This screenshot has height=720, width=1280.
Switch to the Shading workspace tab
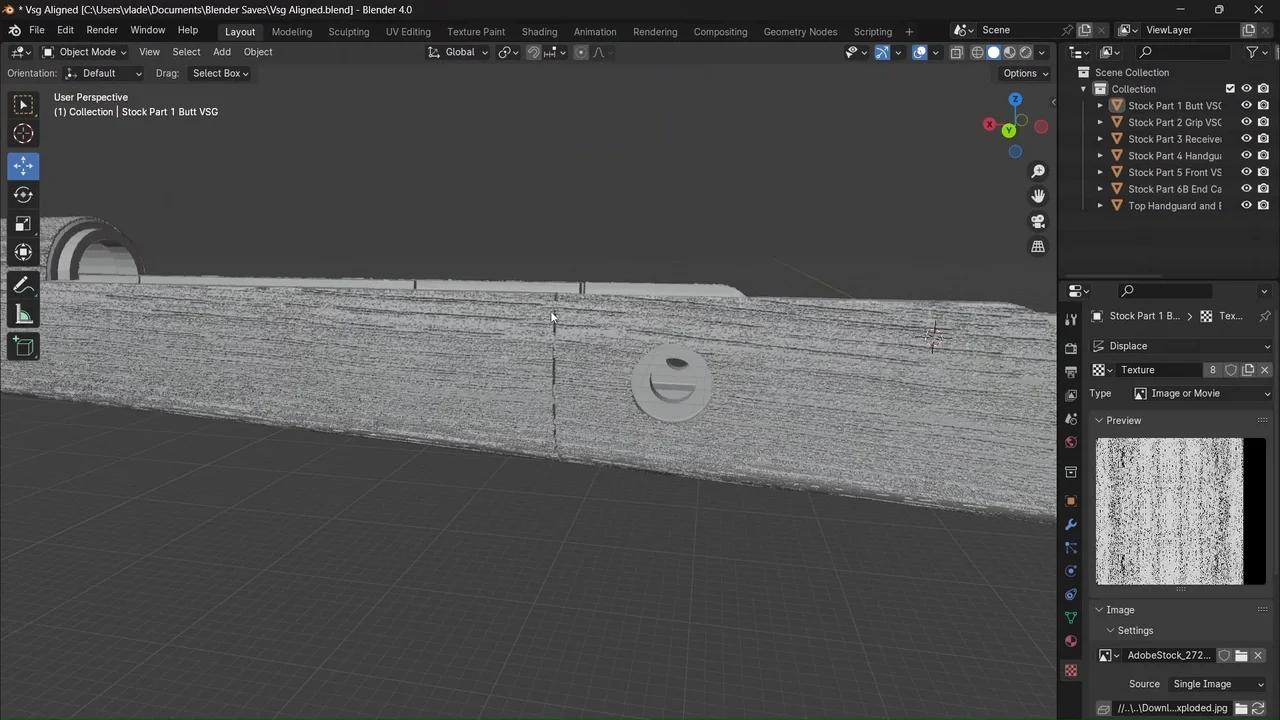coord(539,31)
